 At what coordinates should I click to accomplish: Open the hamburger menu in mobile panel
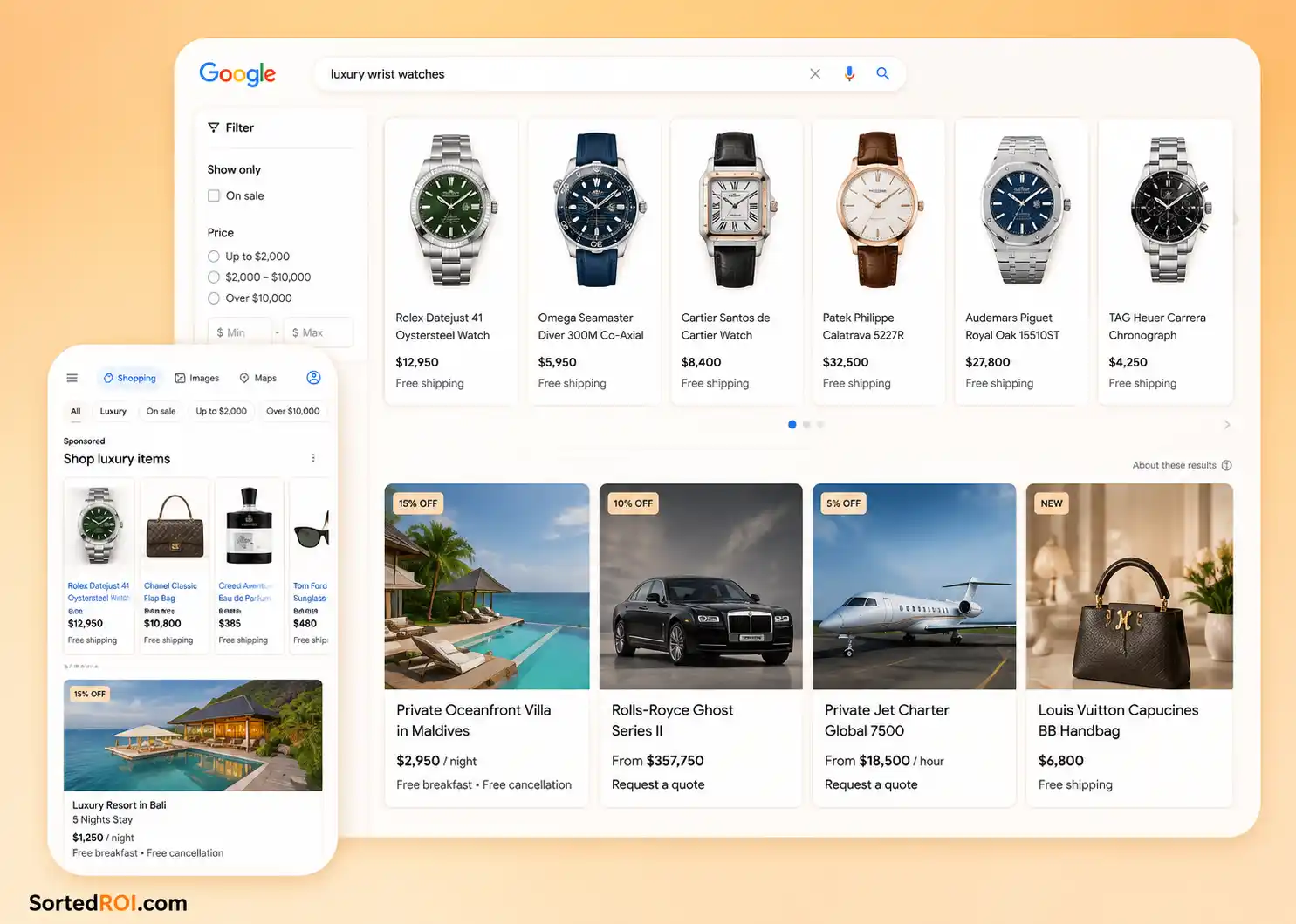click(72, 378)
